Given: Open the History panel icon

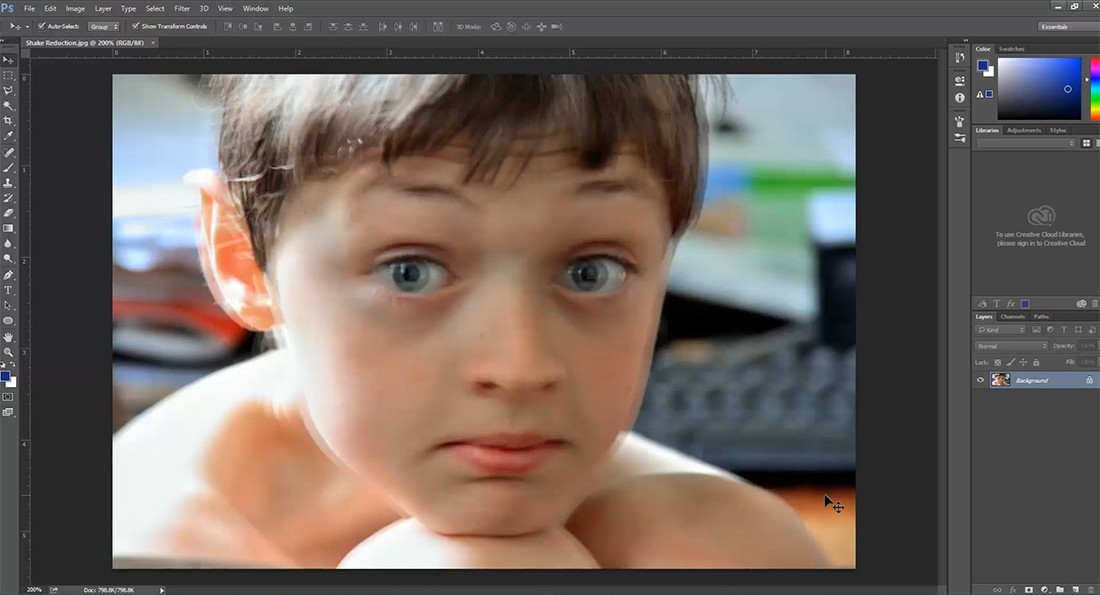Looking at the screenshot, I should click(x=960, y=58).
